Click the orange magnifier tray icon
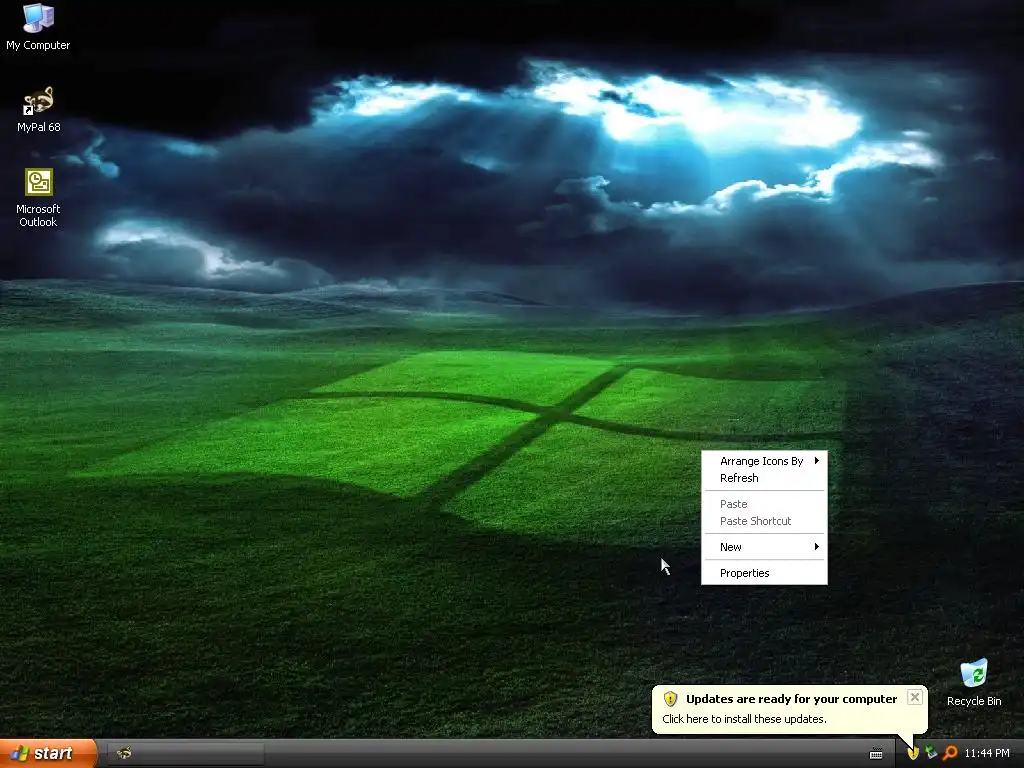The width and height of the screenshot is (1024, 768). point(950,753)
